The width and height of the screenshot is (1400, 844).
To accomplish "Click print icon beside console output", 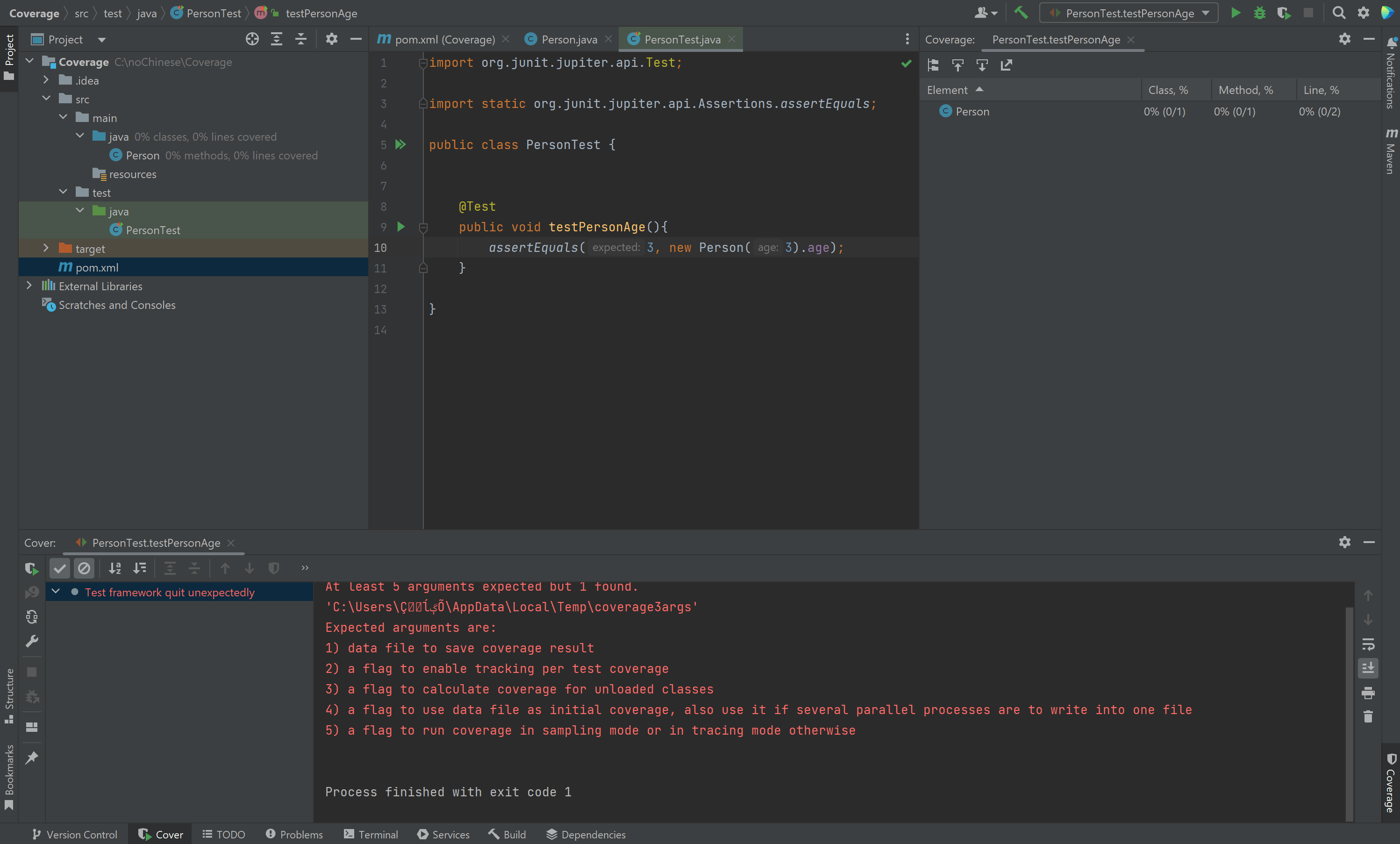I will 1368,693.
